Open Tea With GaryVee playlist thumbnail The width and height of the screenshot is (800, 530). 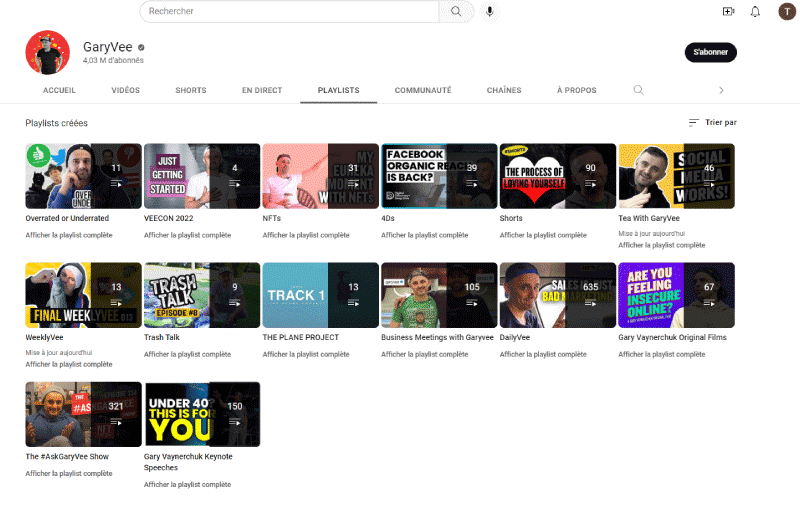677,176
